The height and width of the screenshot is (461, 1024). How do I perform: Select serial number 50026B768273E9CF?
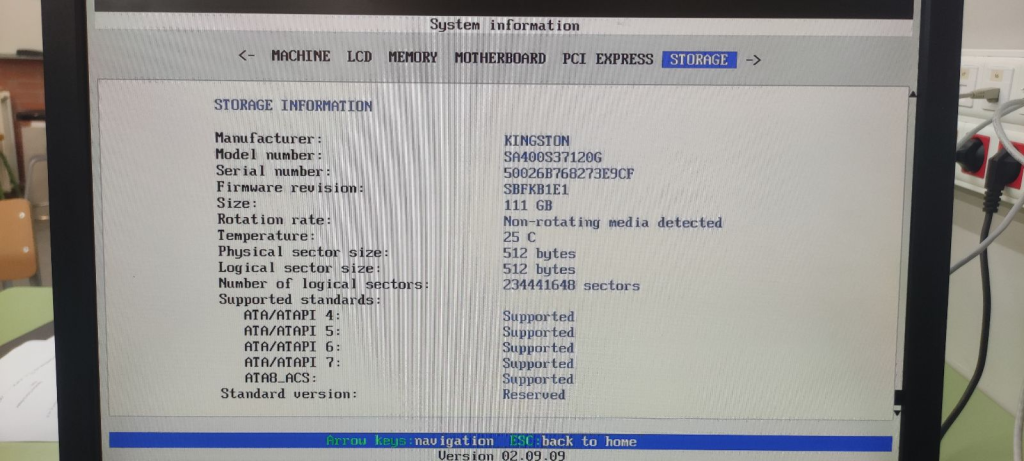click(x=569, y=174)
